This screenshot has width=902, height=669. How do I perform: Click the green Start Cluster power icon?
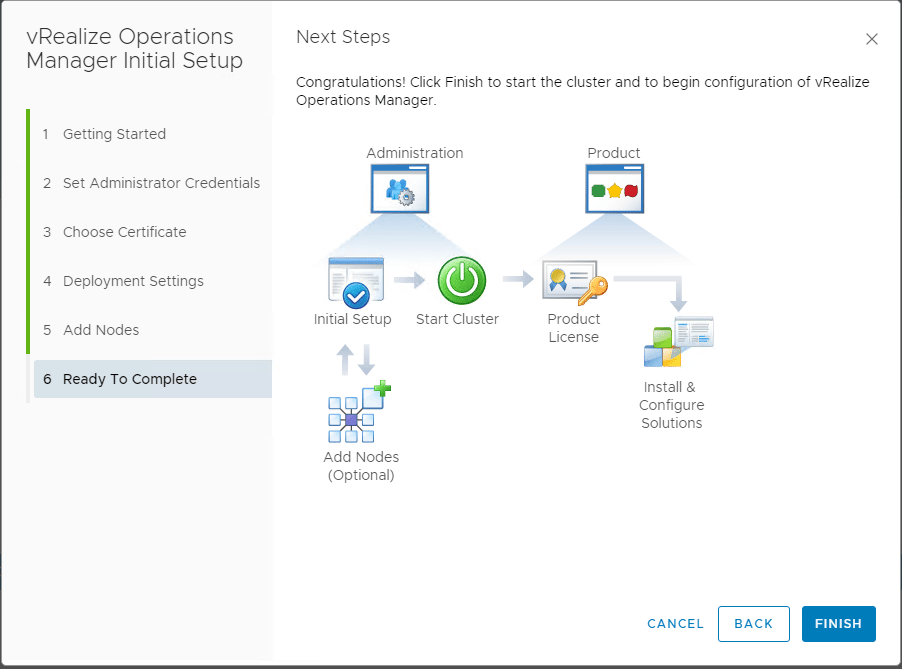[462, 281]
